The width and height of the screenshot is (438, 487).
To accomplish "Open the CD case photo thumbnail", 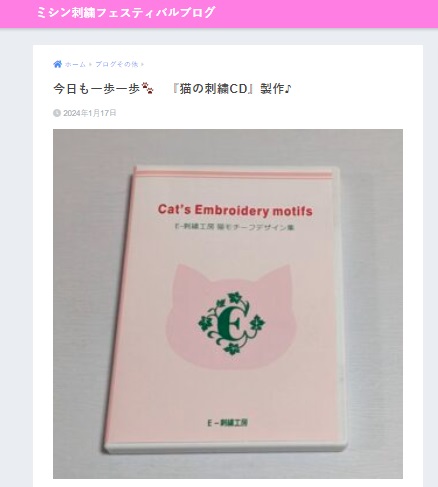I will click(228, 304).
